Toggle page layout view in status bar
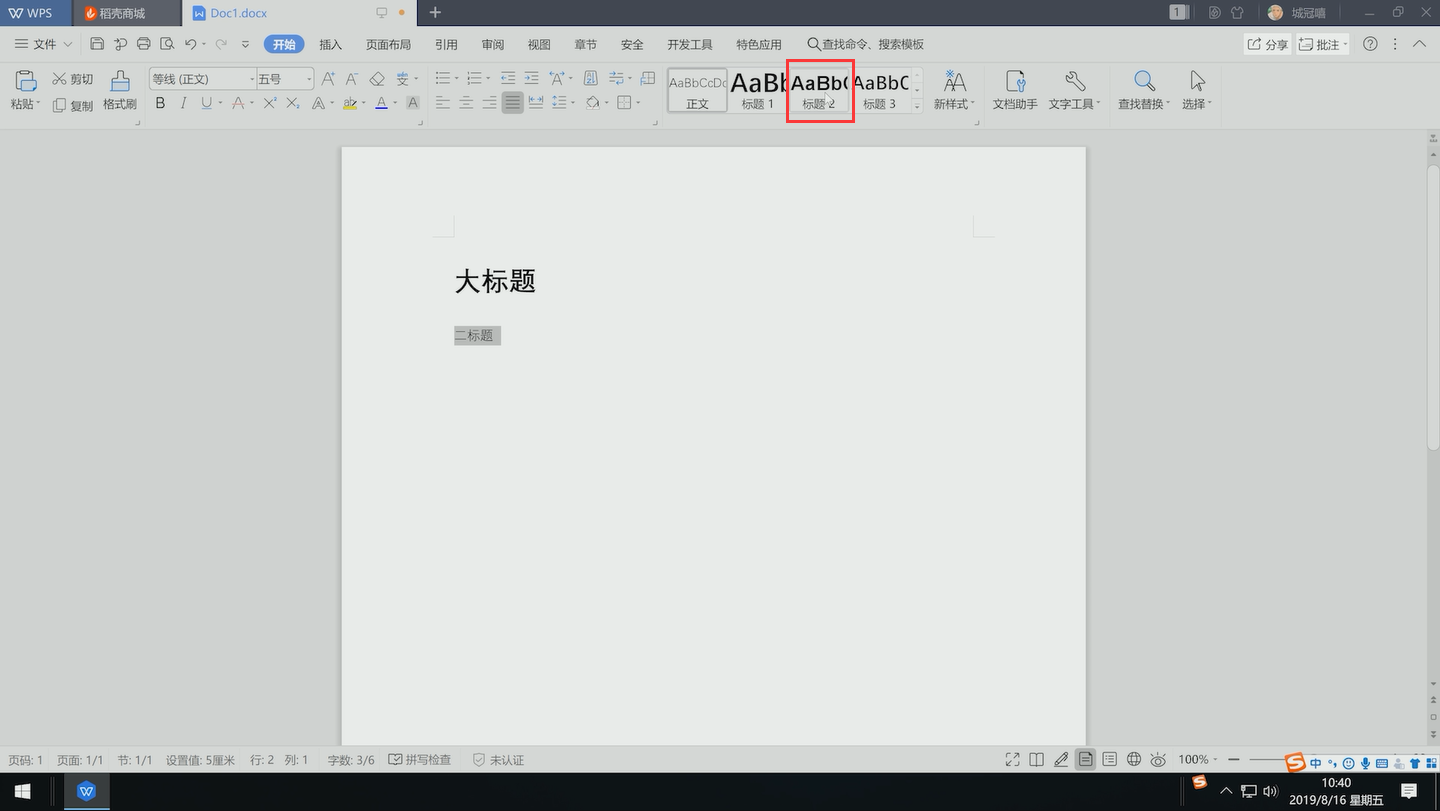The width and height of the screenshot is (1440, 811). (x=1085, y=760)
